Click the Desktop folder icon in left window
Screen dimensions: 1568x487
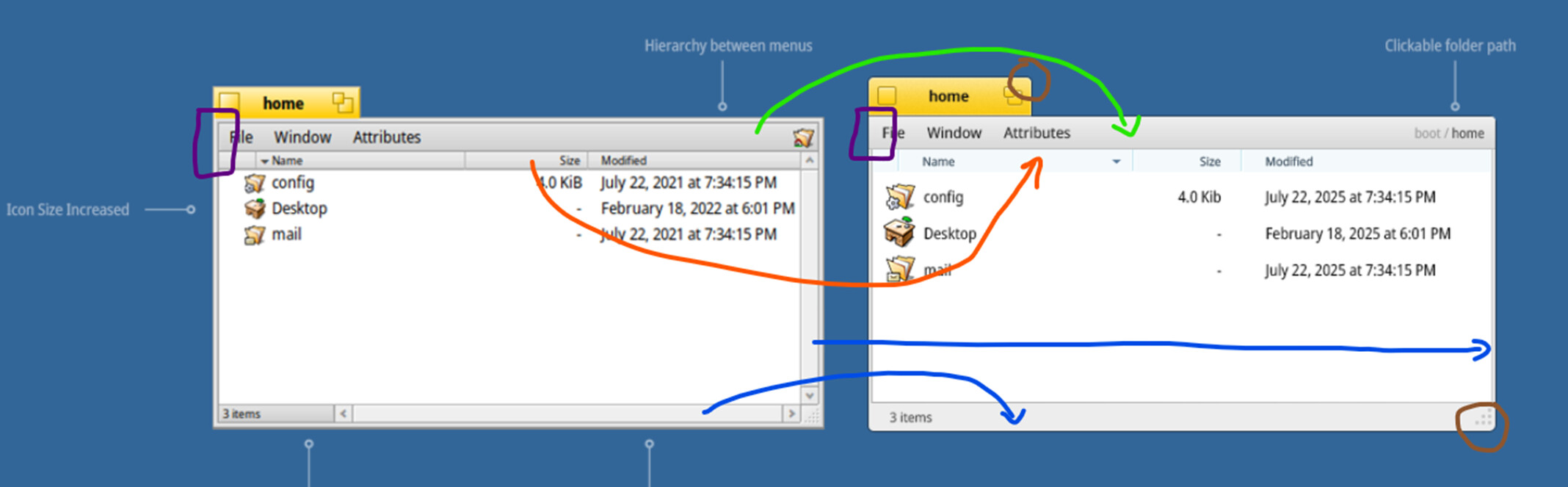tap(255, 209)
